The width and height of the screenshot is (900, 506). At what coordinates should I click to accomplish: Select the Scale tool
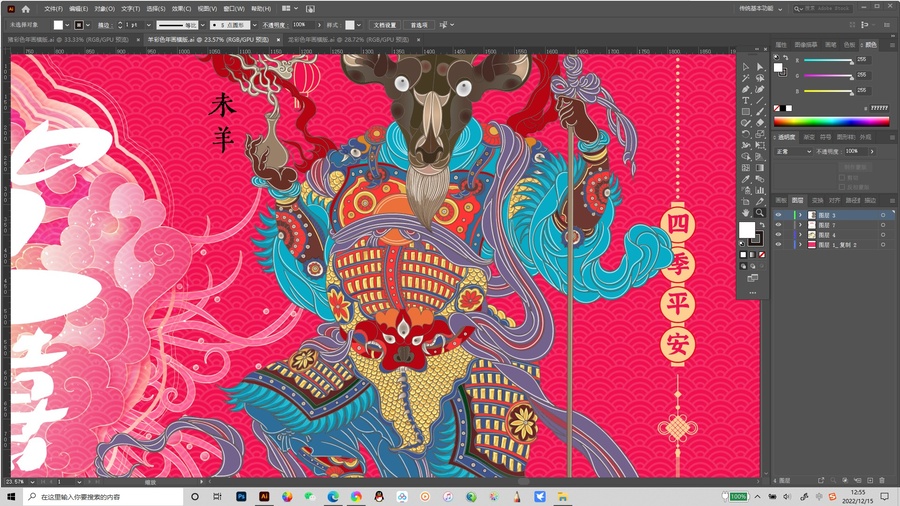click(x=760, y=134)
